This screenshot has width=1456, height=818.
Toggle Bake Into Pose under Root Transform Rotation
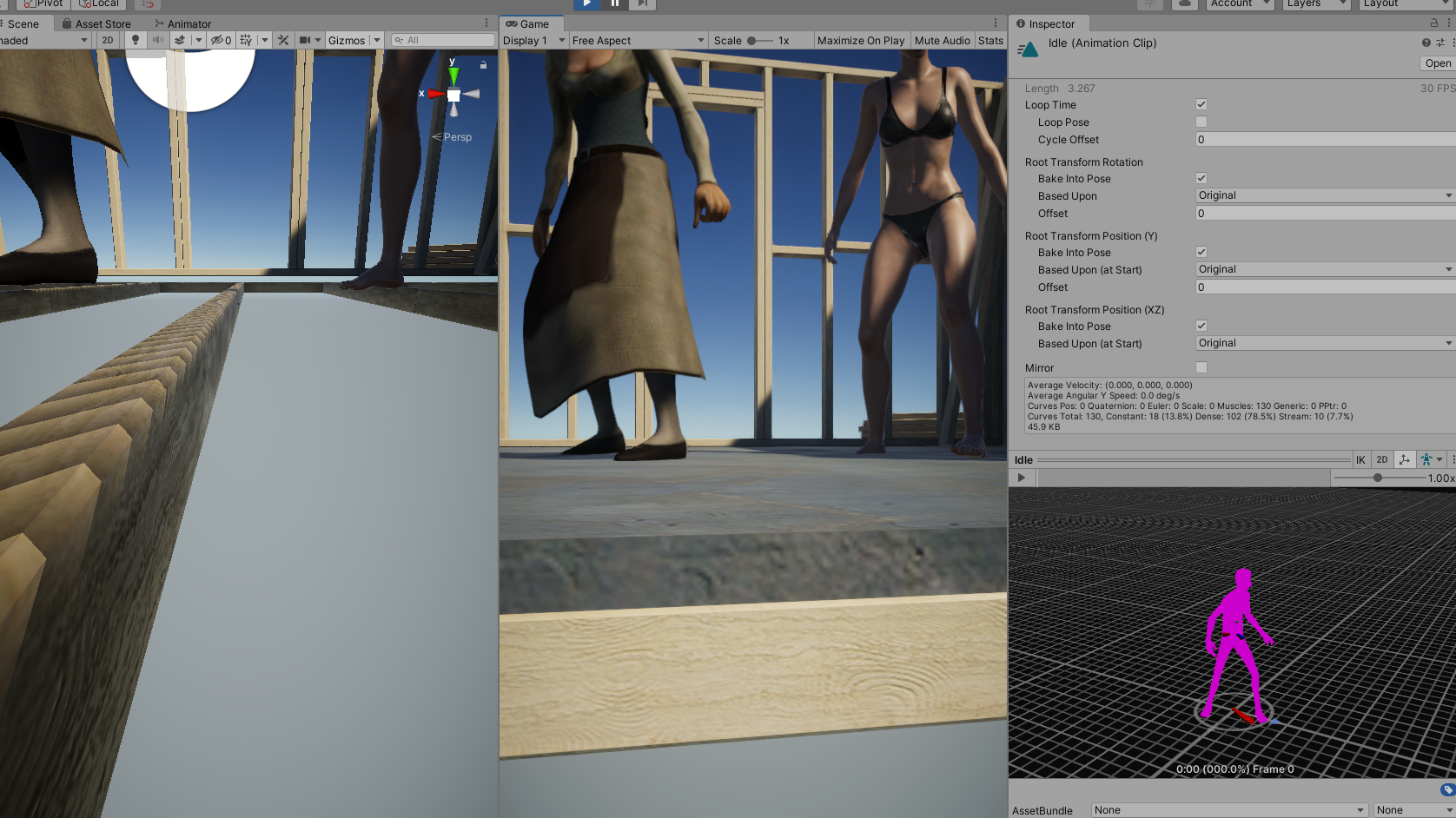(1201, 178)
